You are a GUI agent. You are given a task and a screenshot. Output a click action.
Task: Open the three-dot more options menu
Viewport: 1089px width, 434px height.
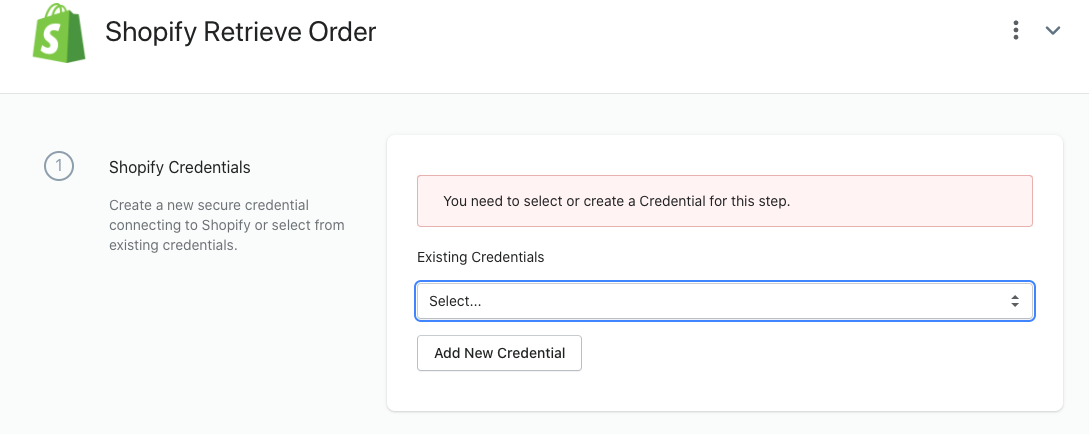(1016, 31)
